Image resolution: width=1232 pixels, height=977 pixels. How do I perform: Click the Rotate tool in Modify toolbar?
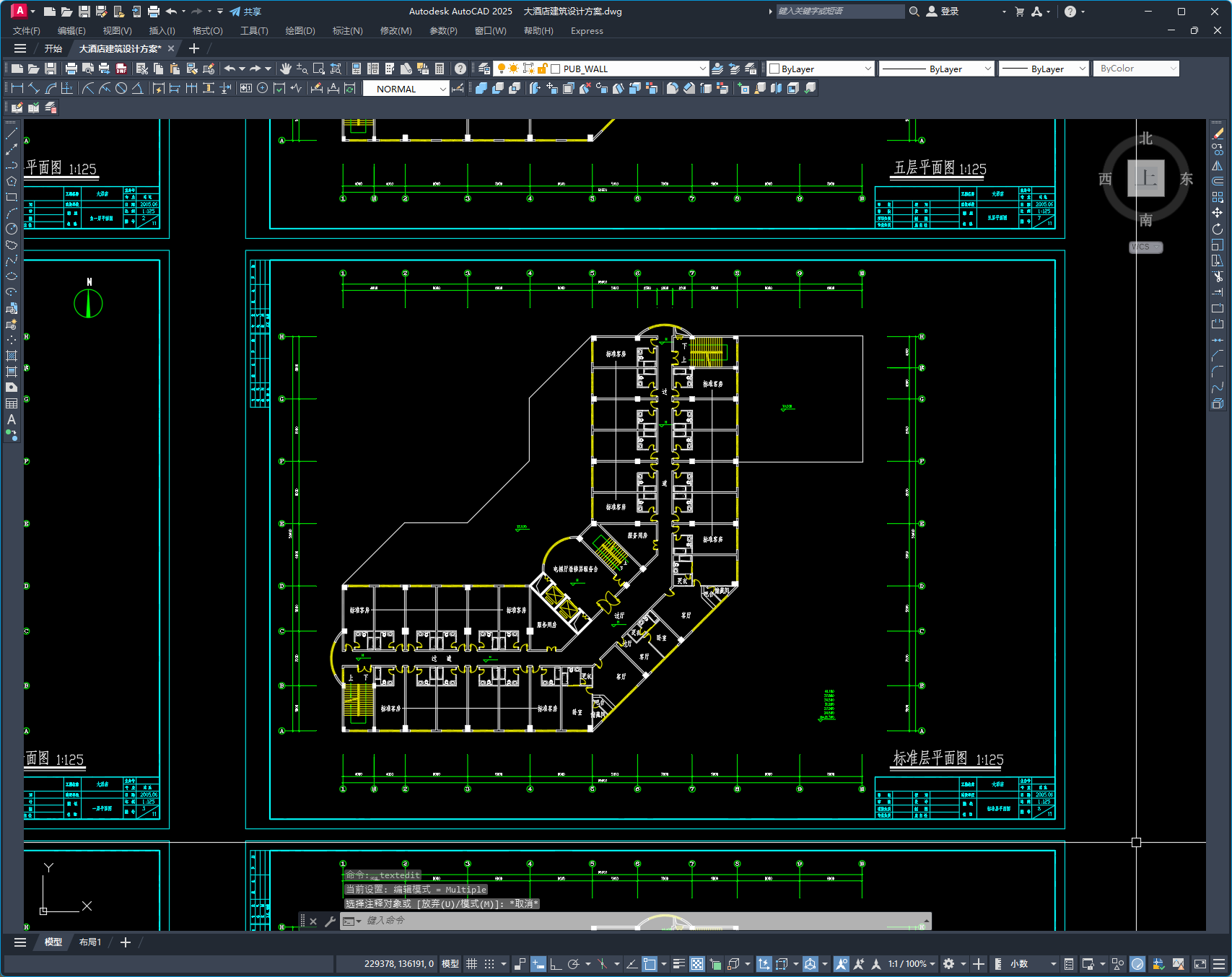point(1218,229)
